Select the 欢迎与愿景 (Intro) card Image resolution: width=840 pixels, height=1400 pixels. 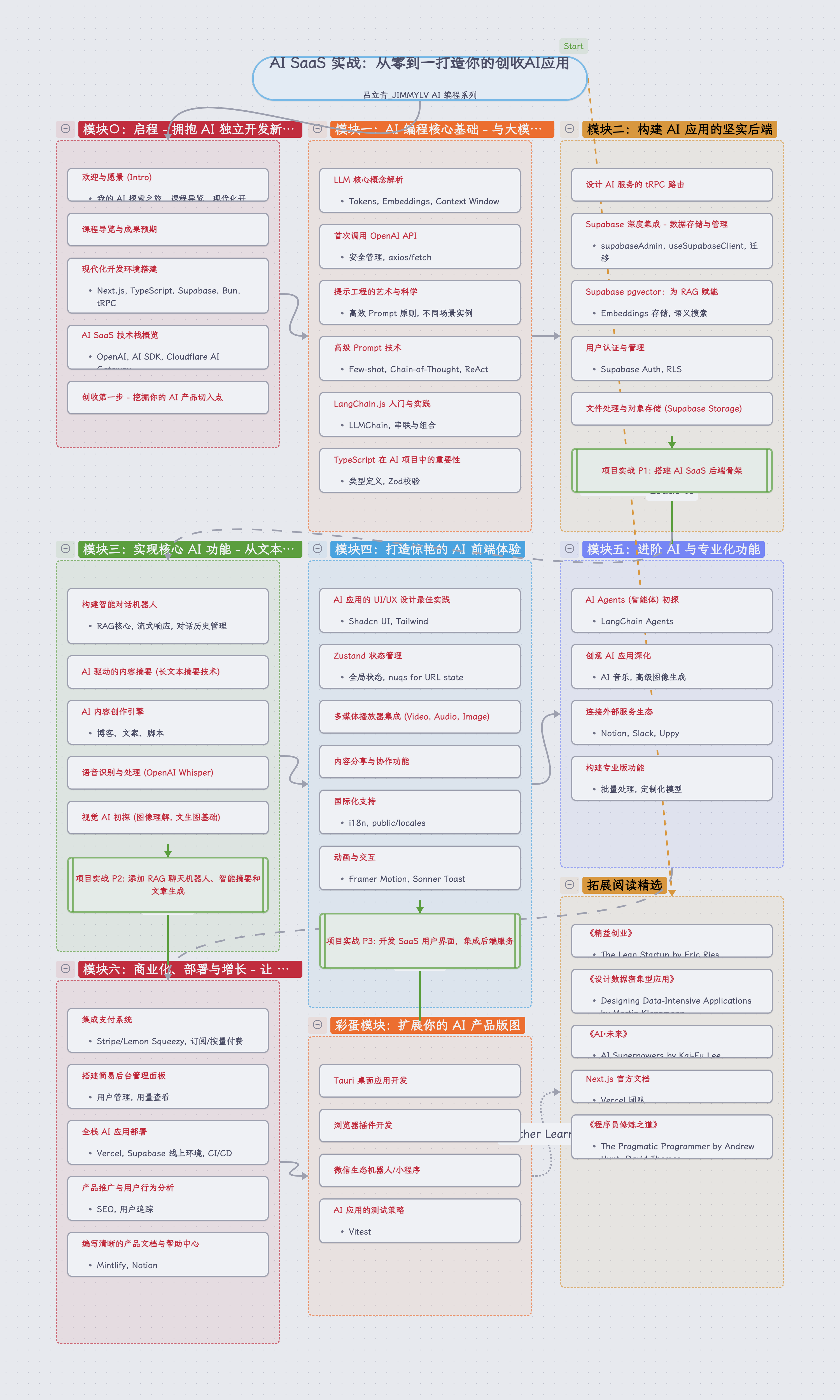click(167, 185)
